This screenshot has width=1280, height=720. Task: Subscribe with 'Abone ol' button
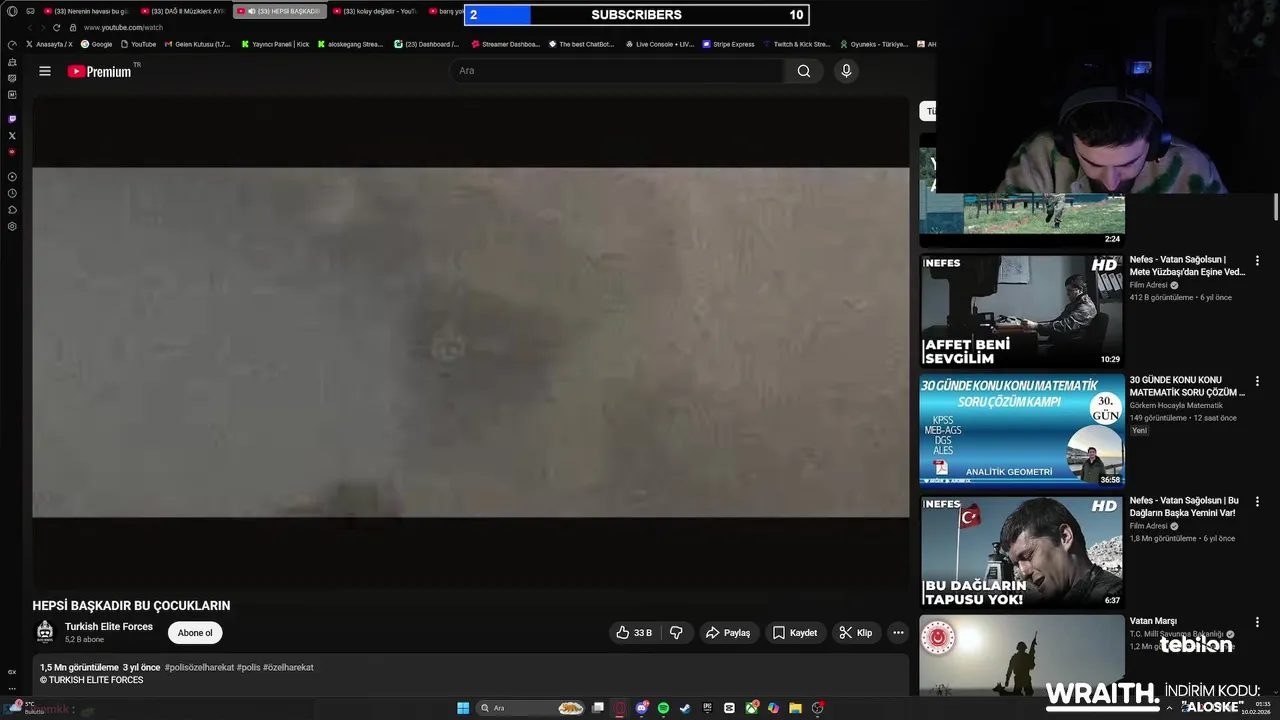(195, 633)
